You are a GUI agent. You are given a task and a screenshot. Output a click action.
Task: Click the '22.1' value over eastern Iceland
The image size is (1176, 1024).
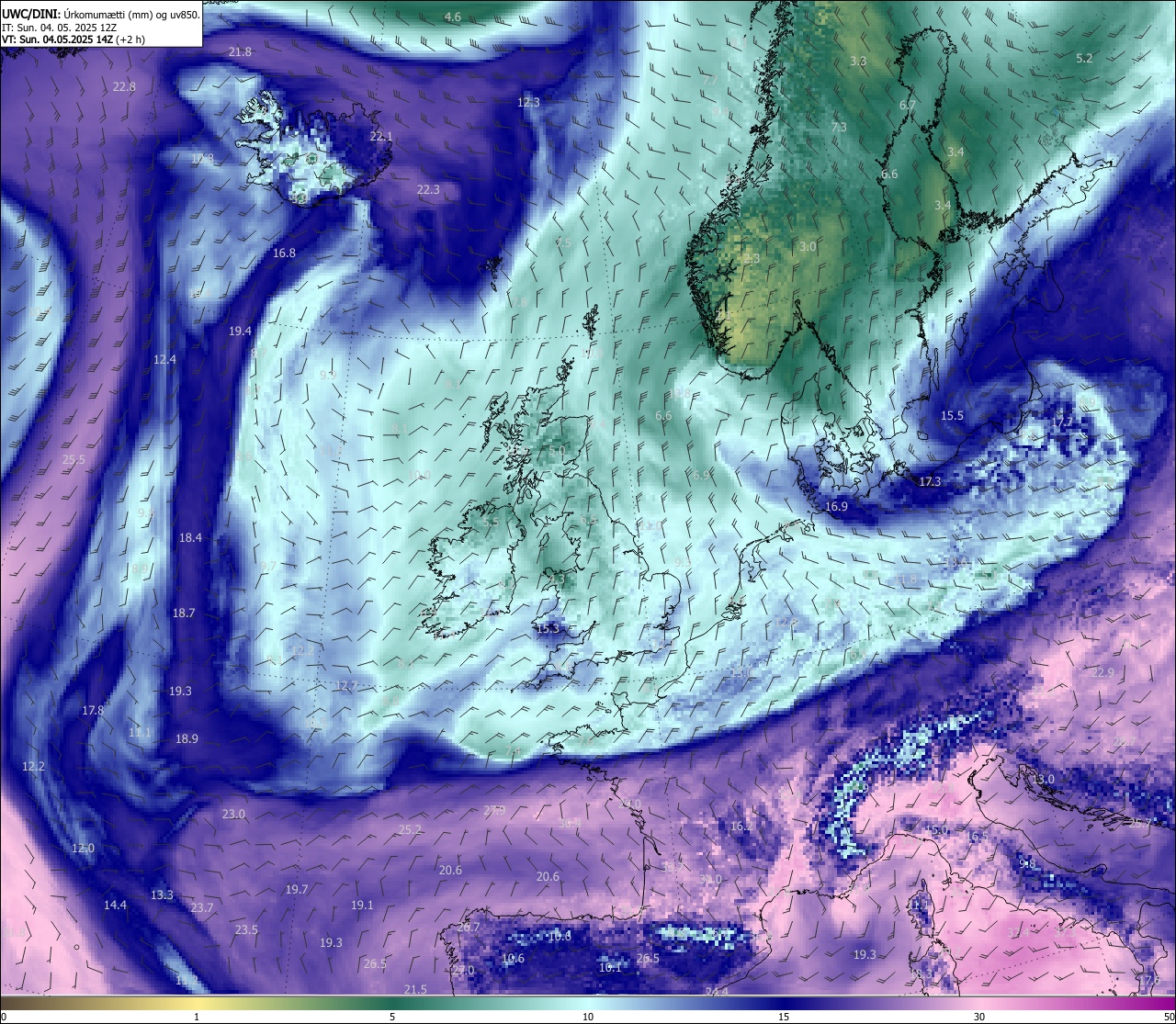[380, 137]
